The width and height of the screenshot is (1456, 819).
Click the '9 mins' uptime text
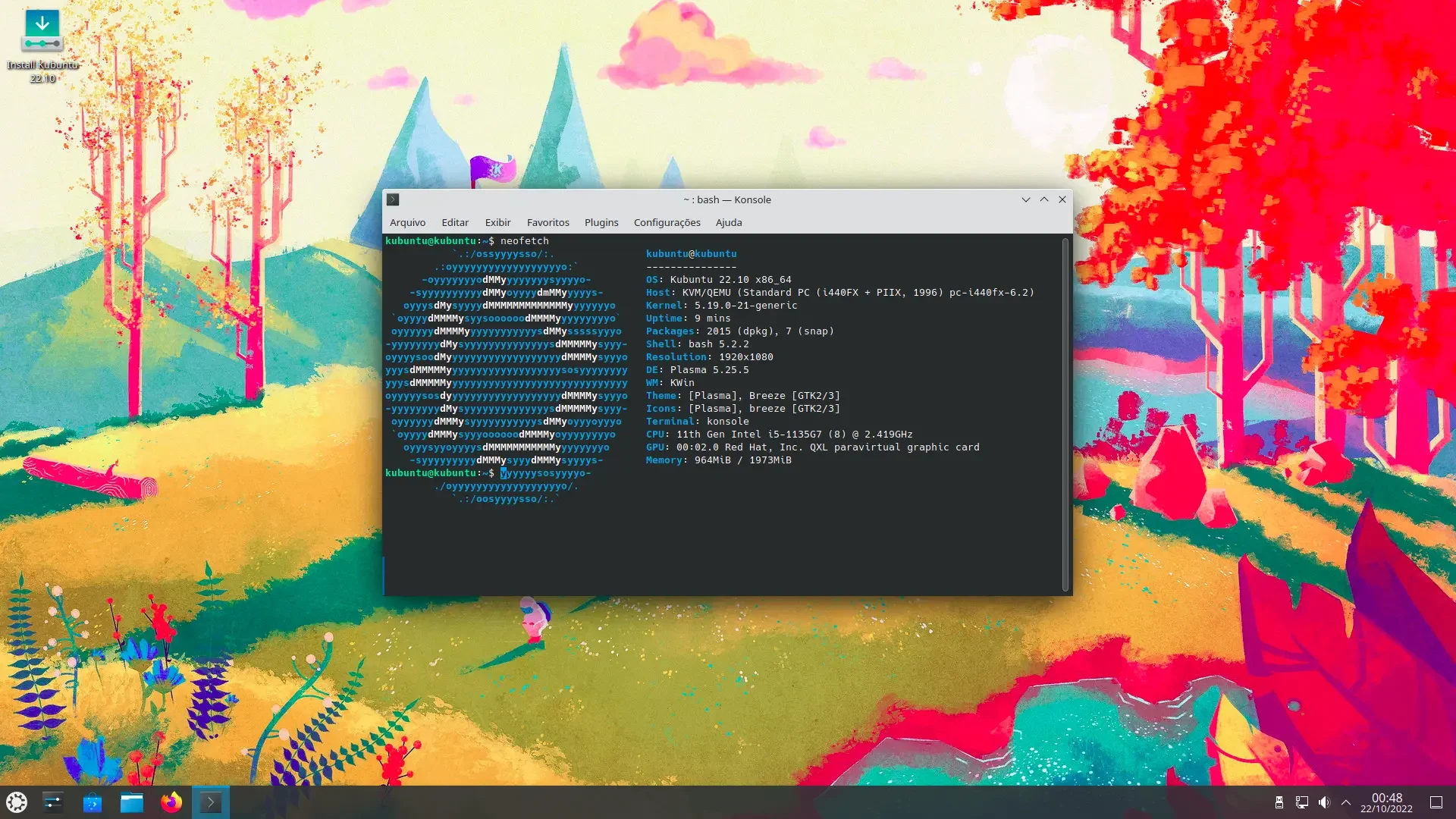[713, 318]
